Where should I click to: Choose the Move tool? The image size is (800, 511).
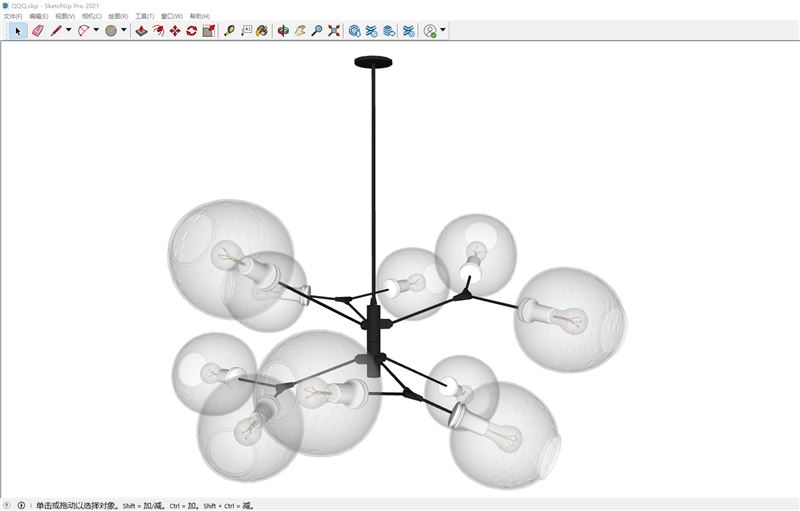[x=175, y=31]
